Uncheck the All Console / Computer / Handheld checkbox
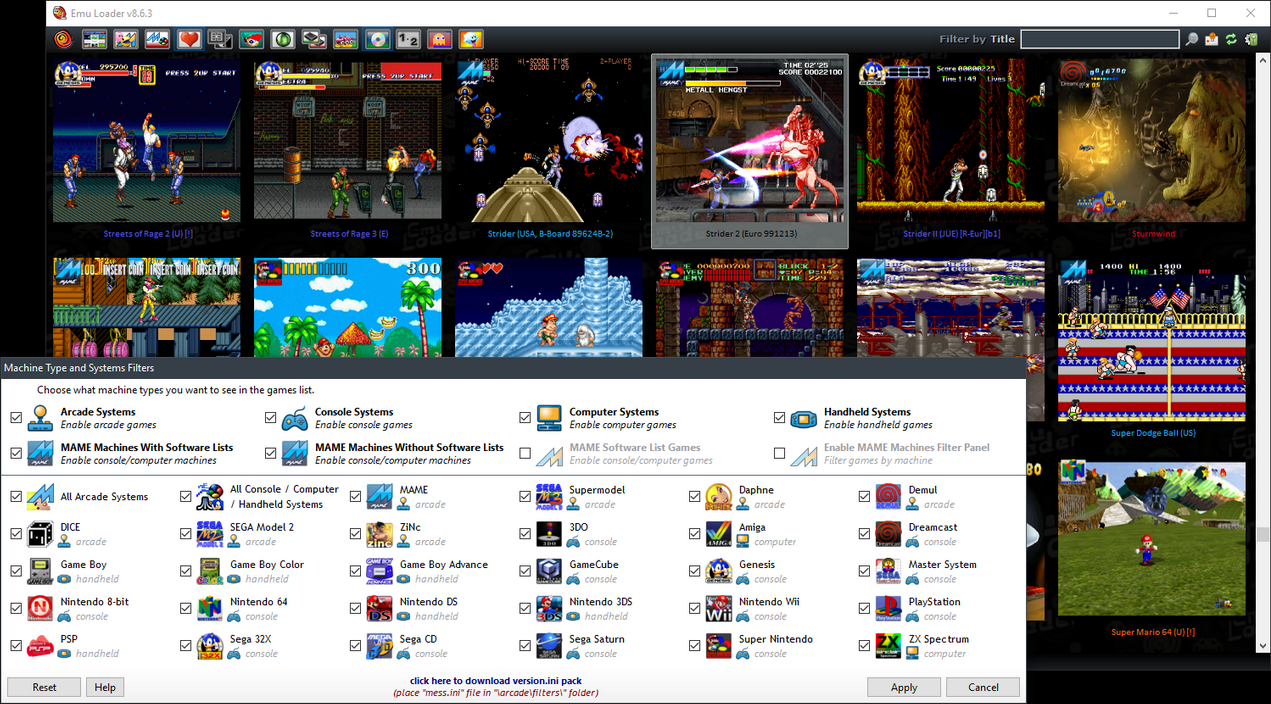Screen dimensions: 1271x704 tap(186, 497)
